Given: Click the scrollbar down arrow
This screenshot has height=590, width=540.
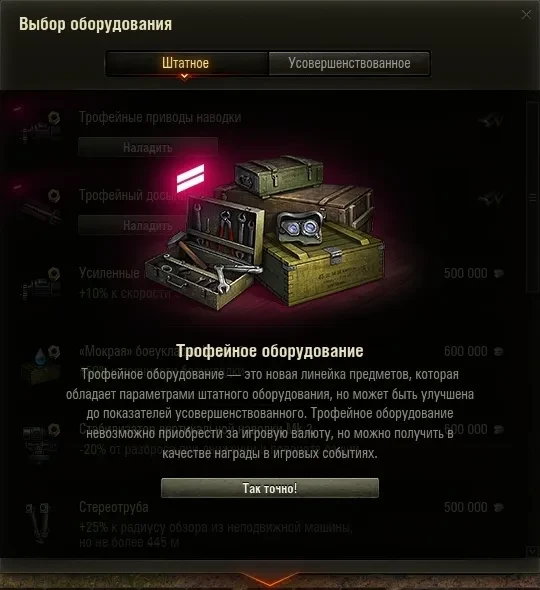Looking at the screenshot, I should [x=532, y=552].
